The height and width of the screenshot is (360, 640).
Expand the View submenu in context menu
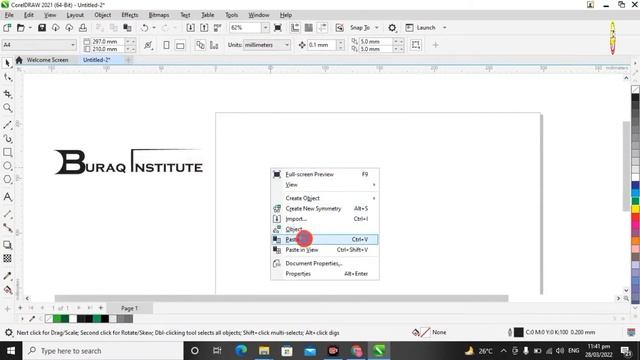[324, 185]
